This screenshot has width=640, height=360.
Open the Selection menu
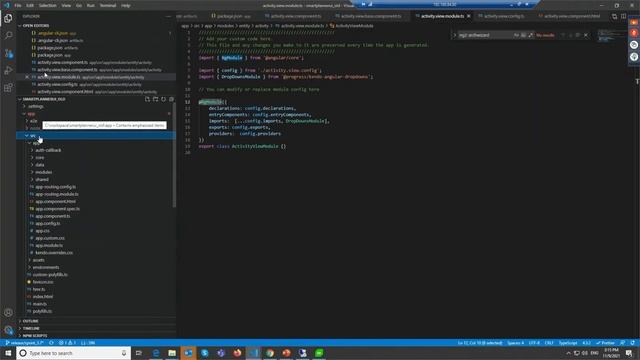point(47,5)
